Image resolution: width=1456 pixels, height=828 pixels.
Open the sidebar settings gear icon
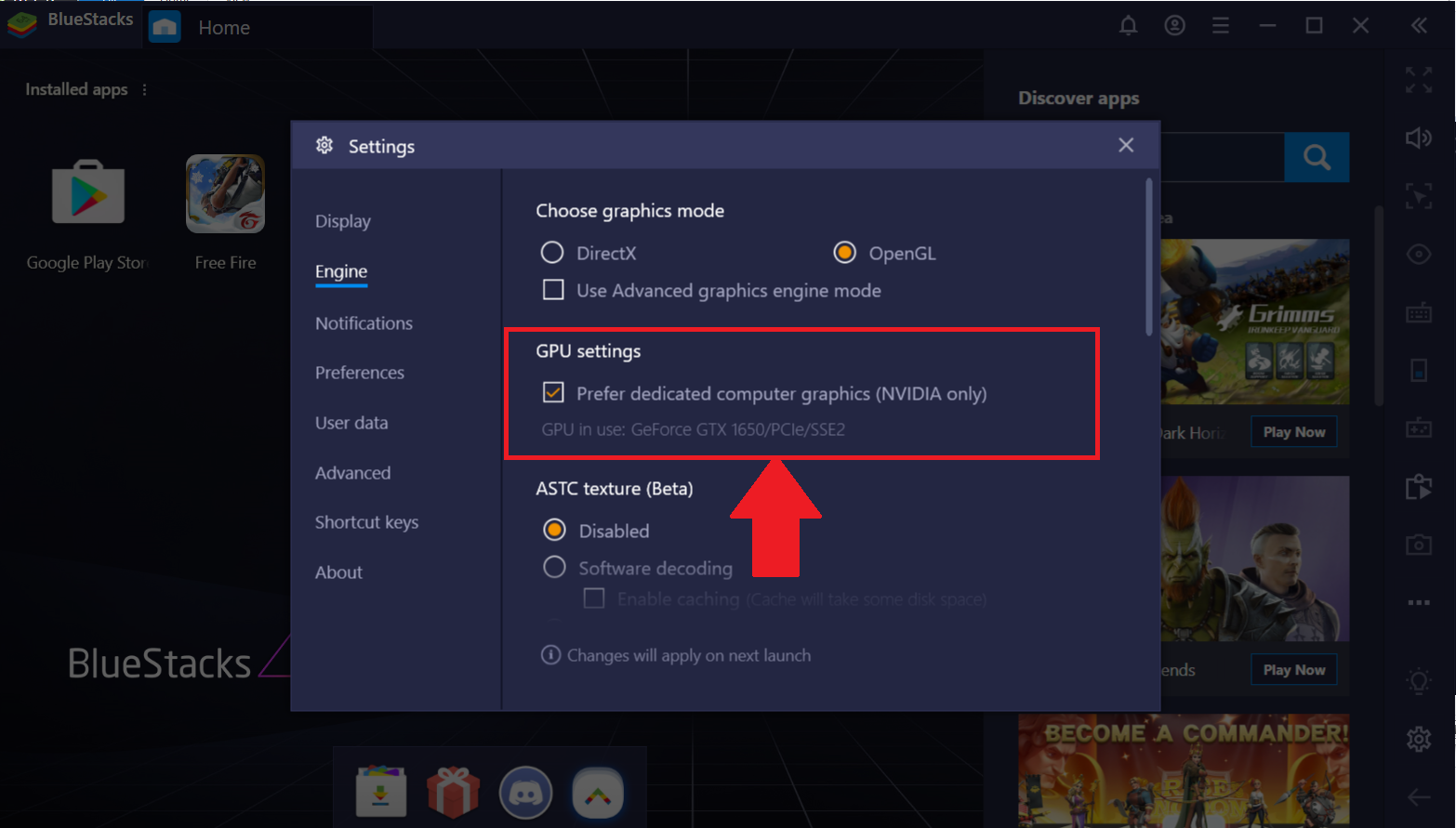pos(1419,740)
